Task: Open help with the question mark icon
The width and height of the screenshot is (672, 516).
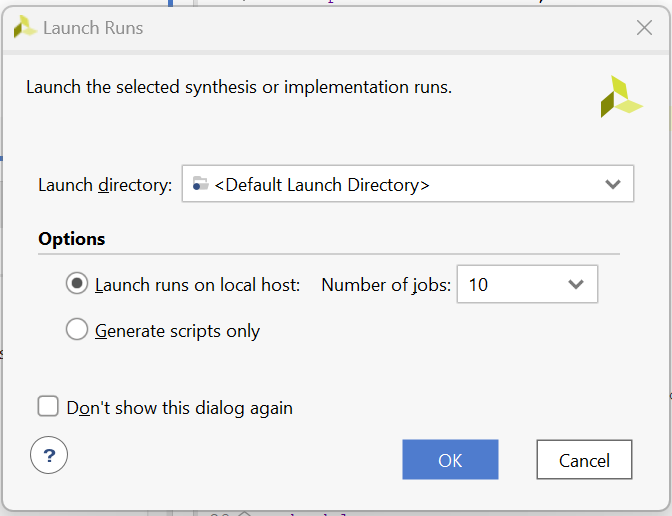Action: (x=49, y=455)
